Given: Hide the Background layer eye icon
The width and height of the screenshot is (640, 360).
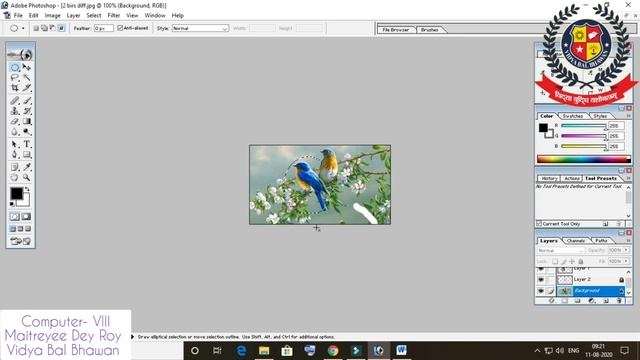Looking at the screenshot, I should (541, 291).
